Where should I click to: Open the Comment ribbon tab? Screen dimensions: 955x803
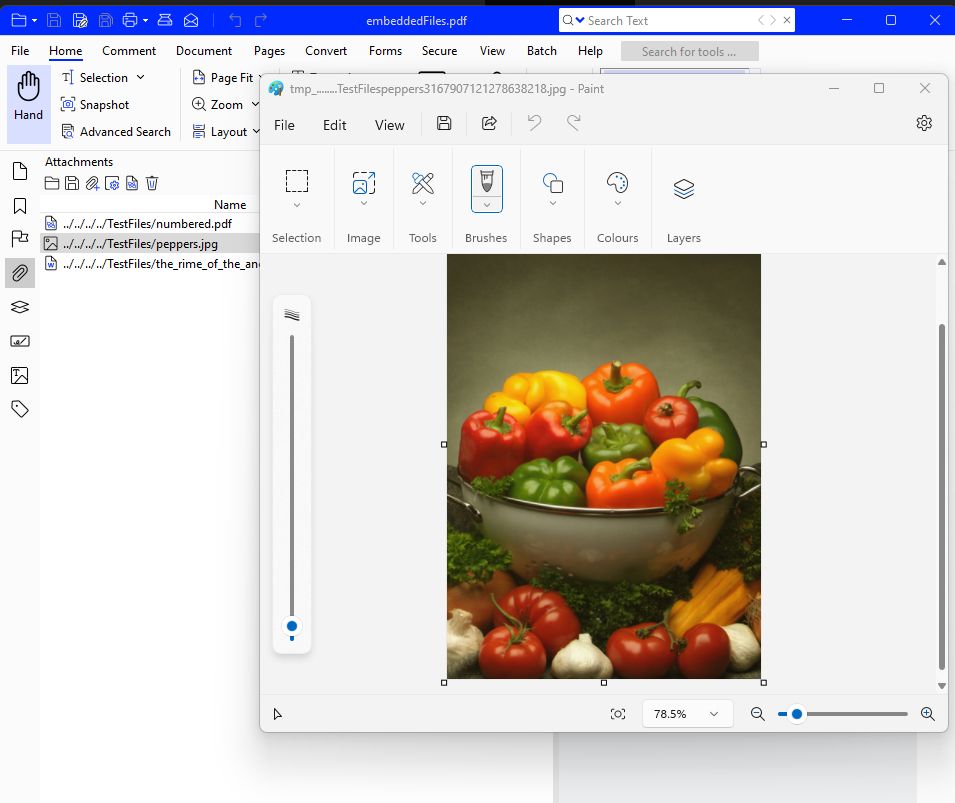[129, 51]
